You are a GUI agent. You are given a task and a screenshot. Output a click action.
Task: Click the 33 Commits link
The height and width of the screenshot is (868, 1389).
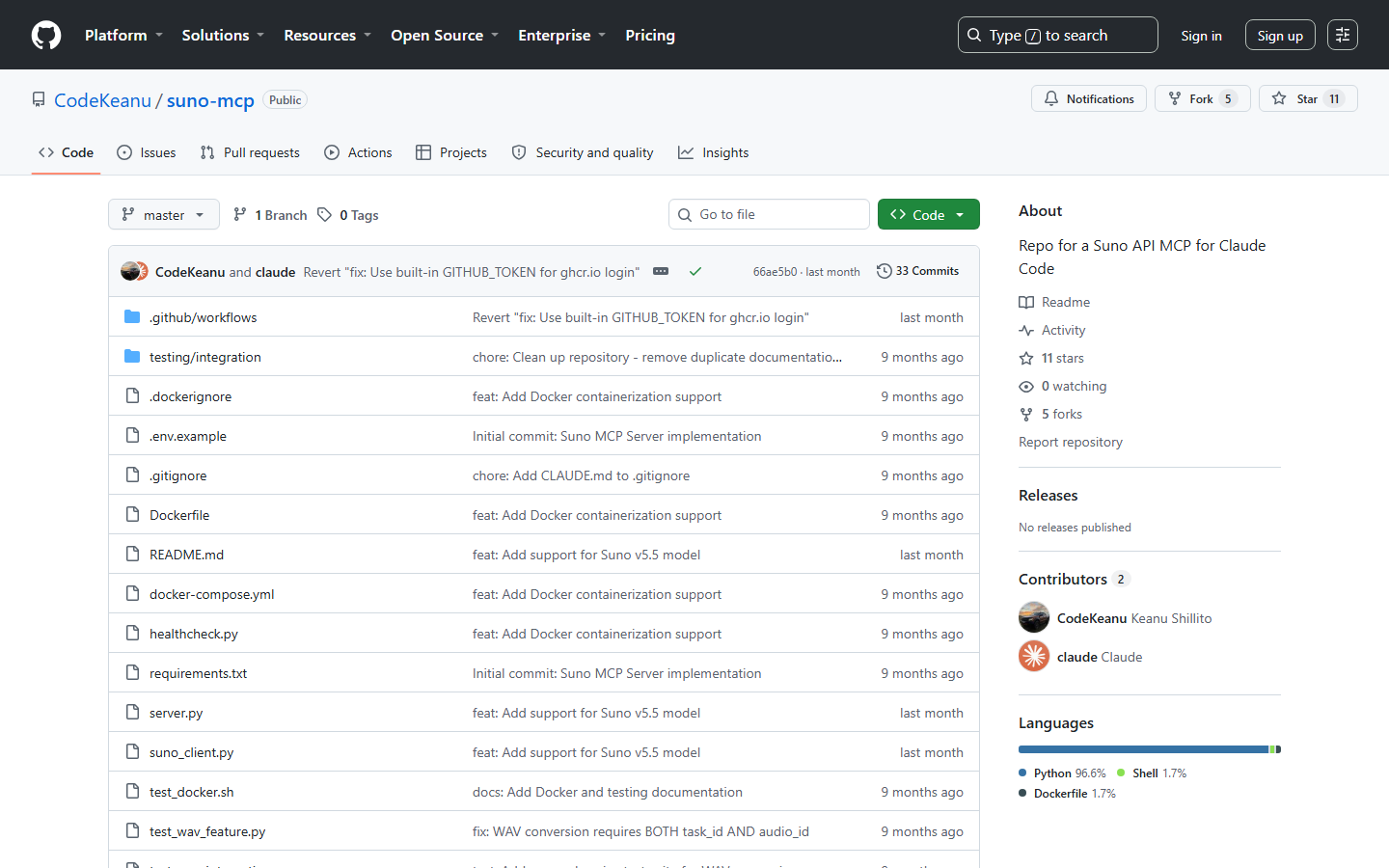tap(917, 271)
